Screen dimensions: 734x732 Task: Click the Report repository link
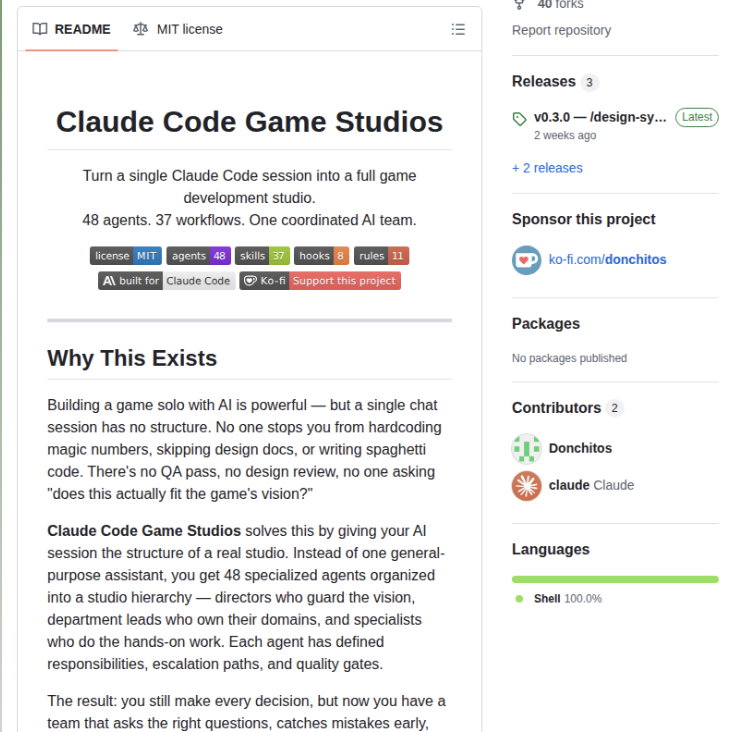561,30
